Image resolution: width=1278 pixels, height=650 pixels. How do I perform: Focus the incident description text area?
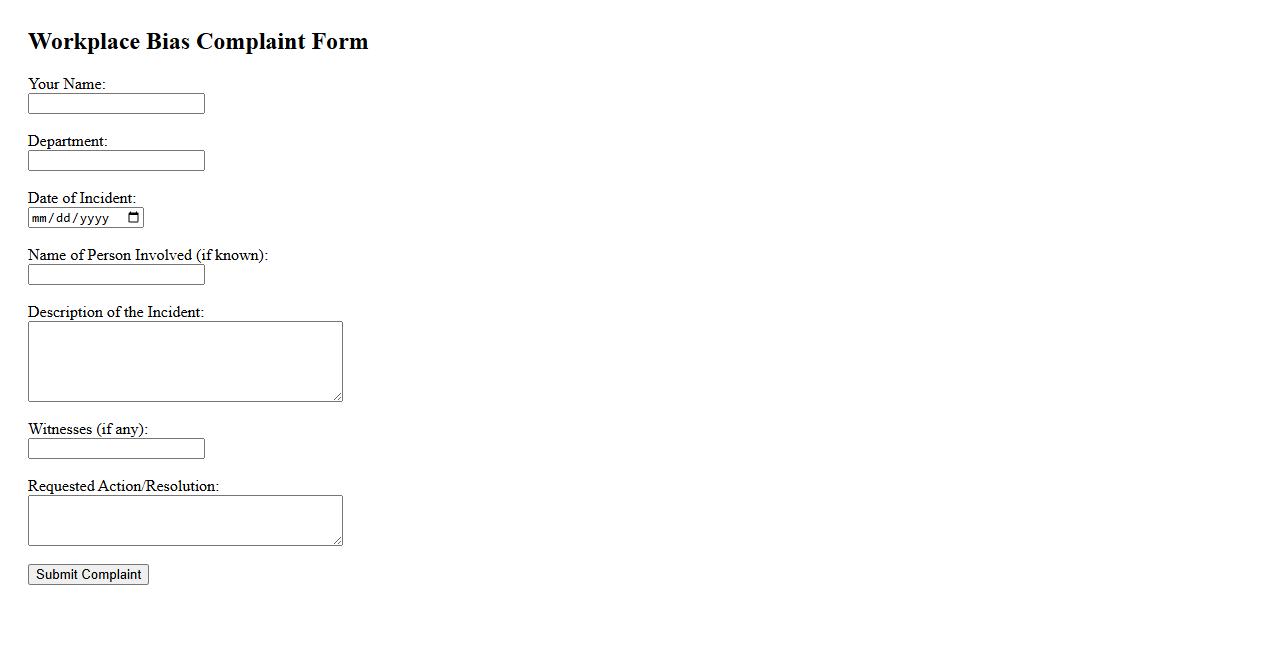tap(185, 361)
